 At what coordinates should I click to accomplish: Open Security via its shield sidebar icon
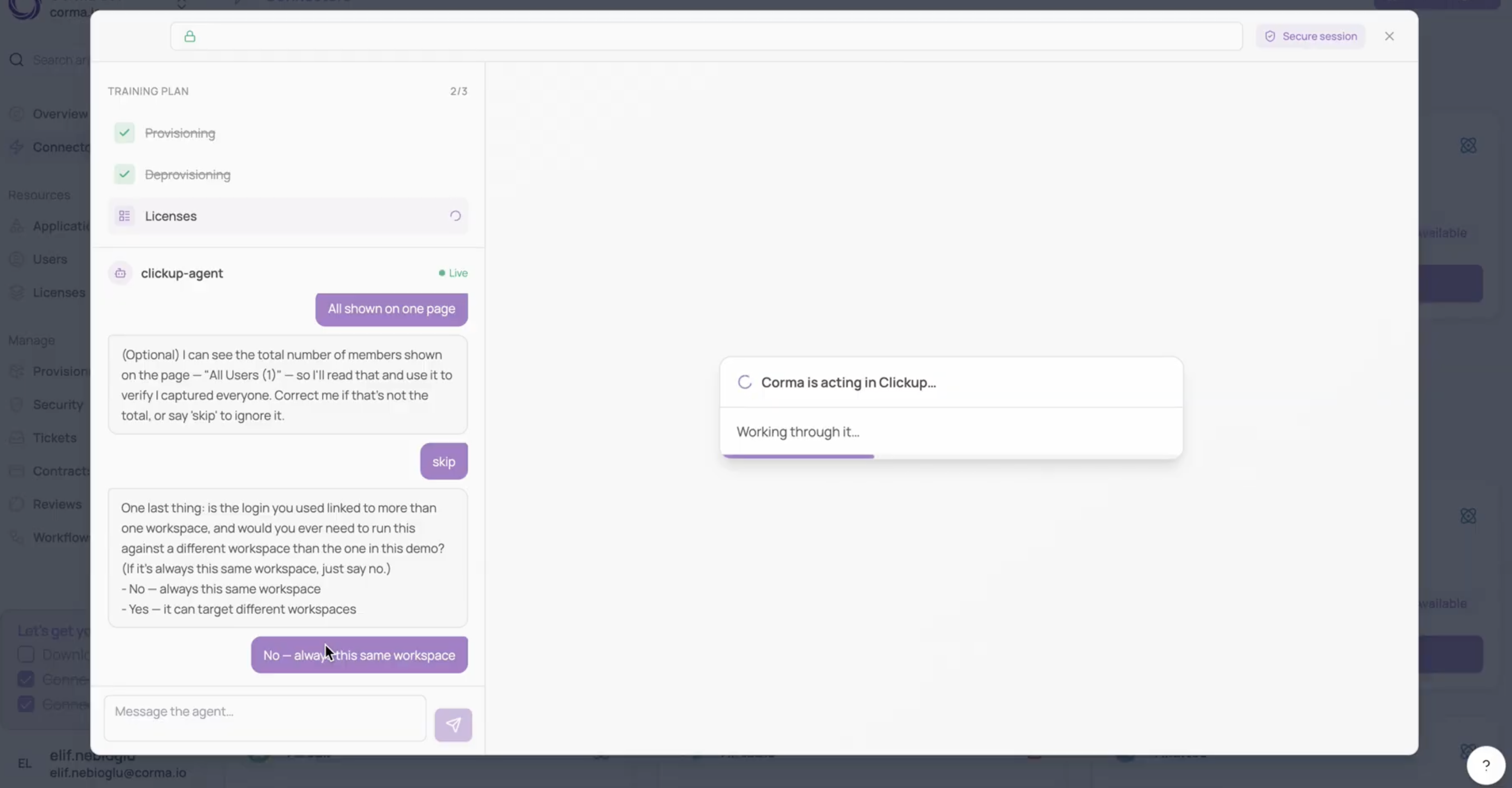[17, 404]
